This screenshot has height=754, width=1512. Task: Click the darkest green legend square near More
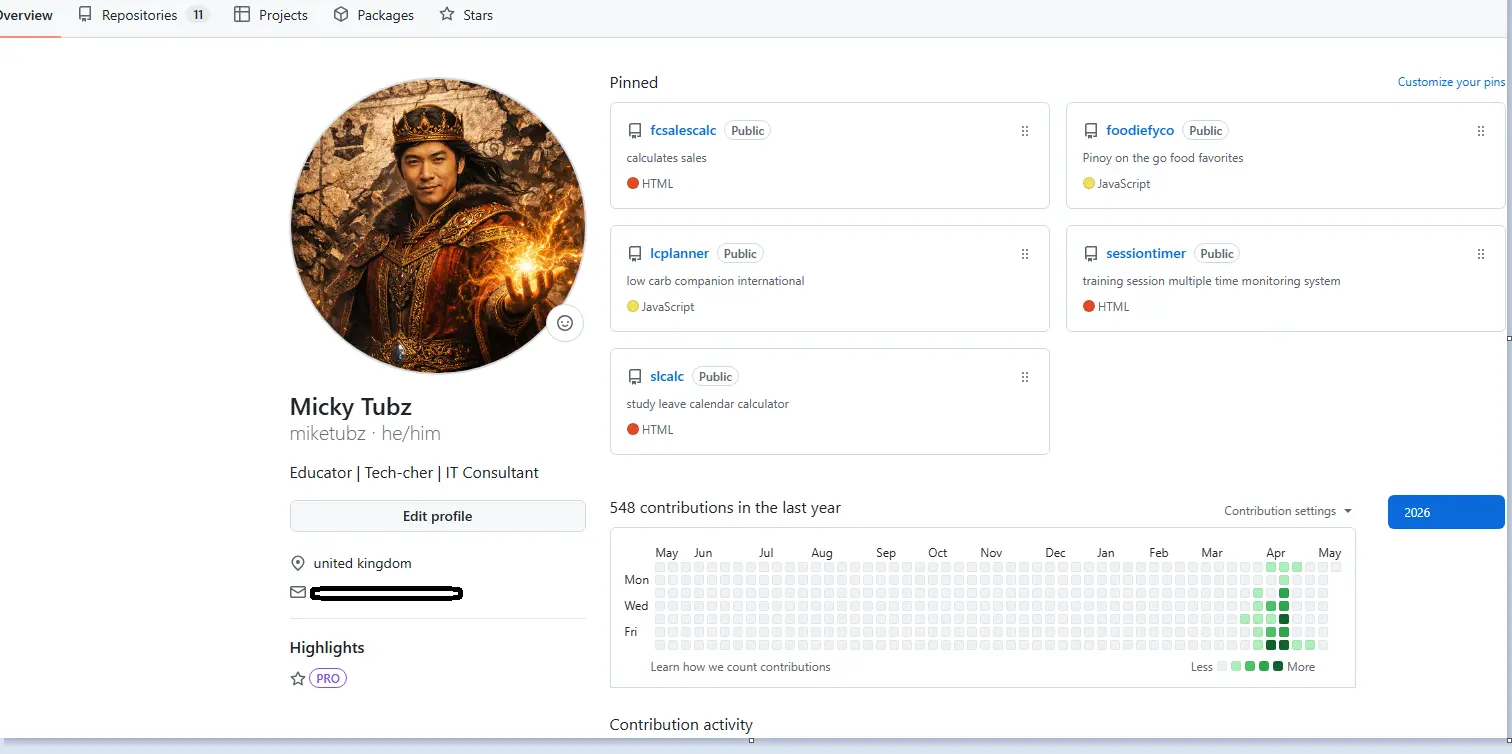[x=1278, y=666]
